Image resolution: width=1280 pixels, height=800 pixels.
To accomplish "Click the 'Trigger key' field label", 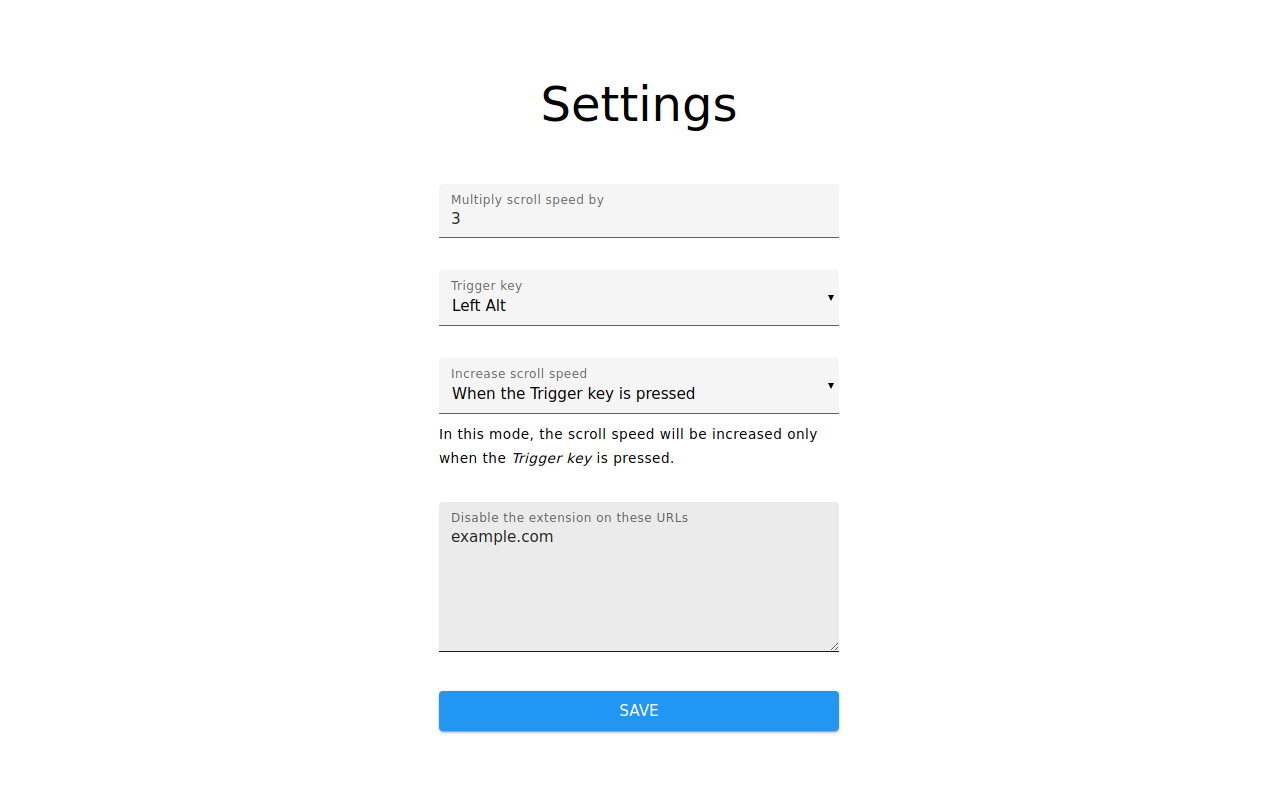I will pos(486,286).
